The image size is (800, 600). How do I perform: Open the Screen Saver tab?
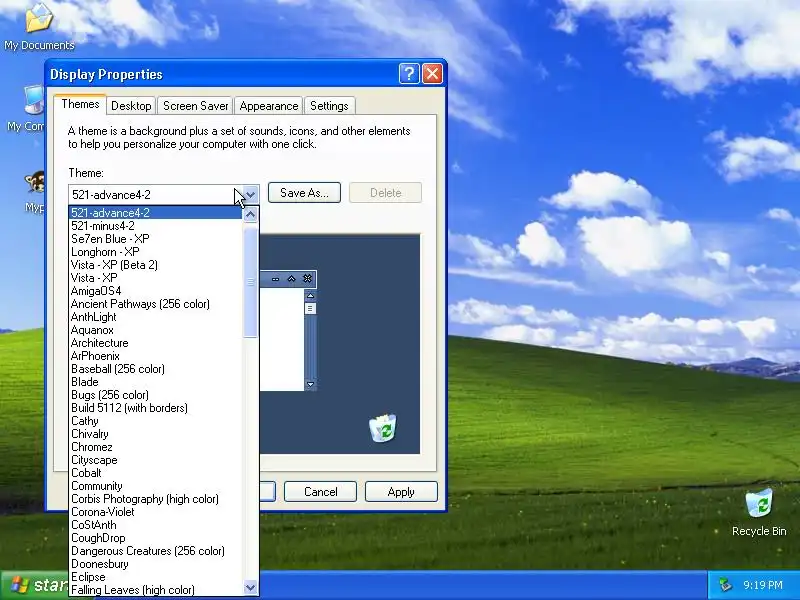tap(195, 106)
